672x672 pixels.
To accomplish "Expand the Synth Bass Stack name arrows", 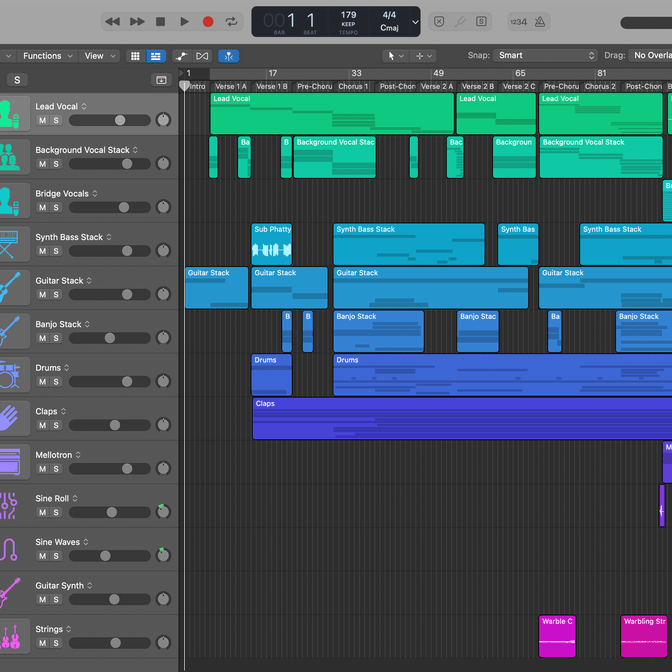I will [109, 237].
